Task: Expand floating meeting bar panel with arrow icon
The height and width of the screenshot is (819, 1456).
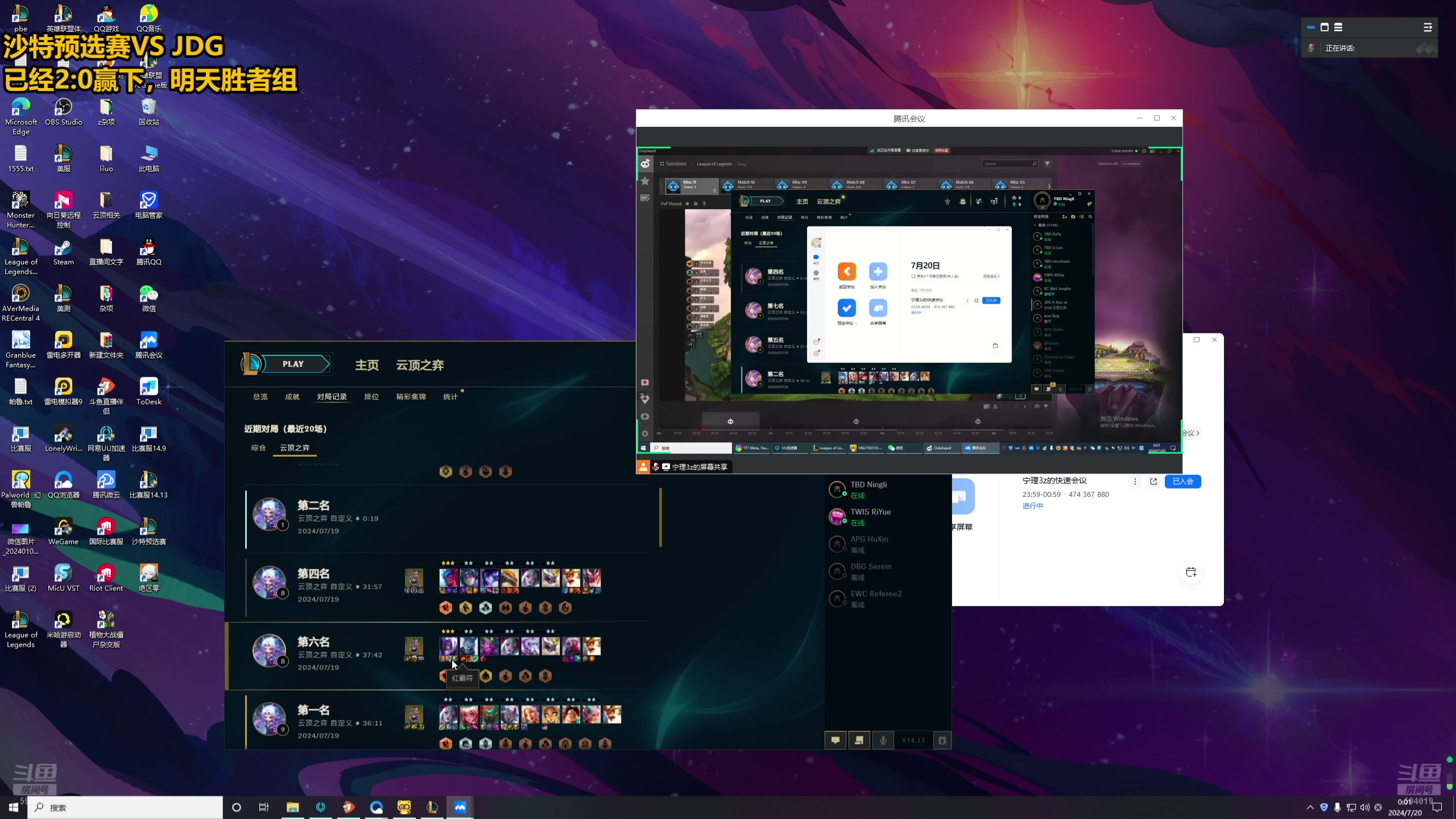Action: [1428, 27]
